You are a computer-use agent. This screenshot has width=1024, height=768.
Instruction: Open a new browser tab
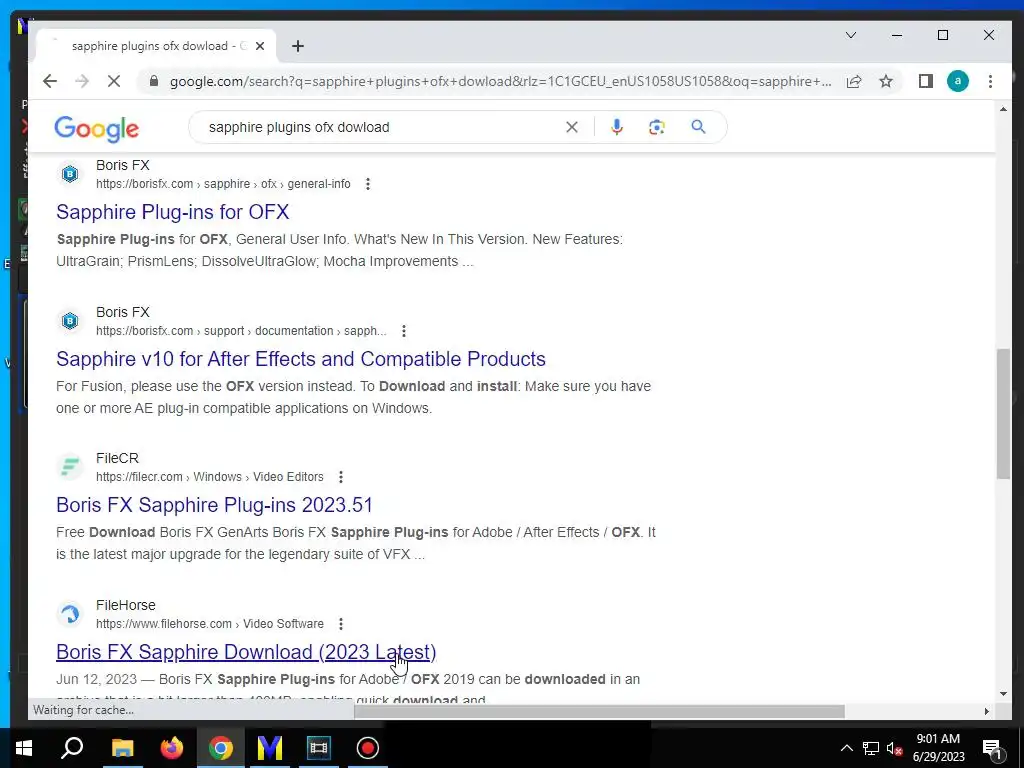tap(298, 46)
